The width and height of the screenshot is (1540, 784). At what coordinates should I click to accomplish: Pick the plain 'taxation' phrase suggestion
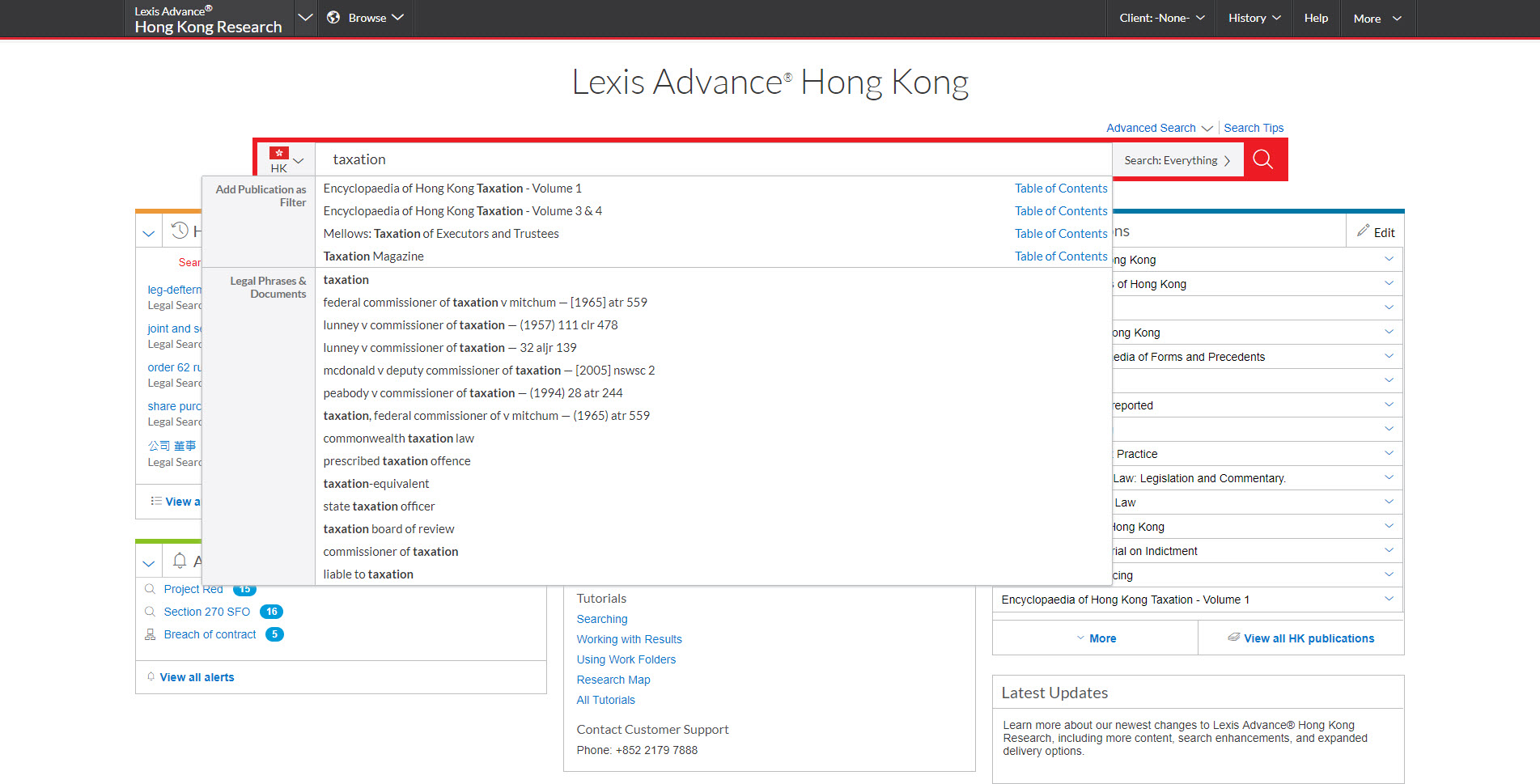tap(346, 280)
